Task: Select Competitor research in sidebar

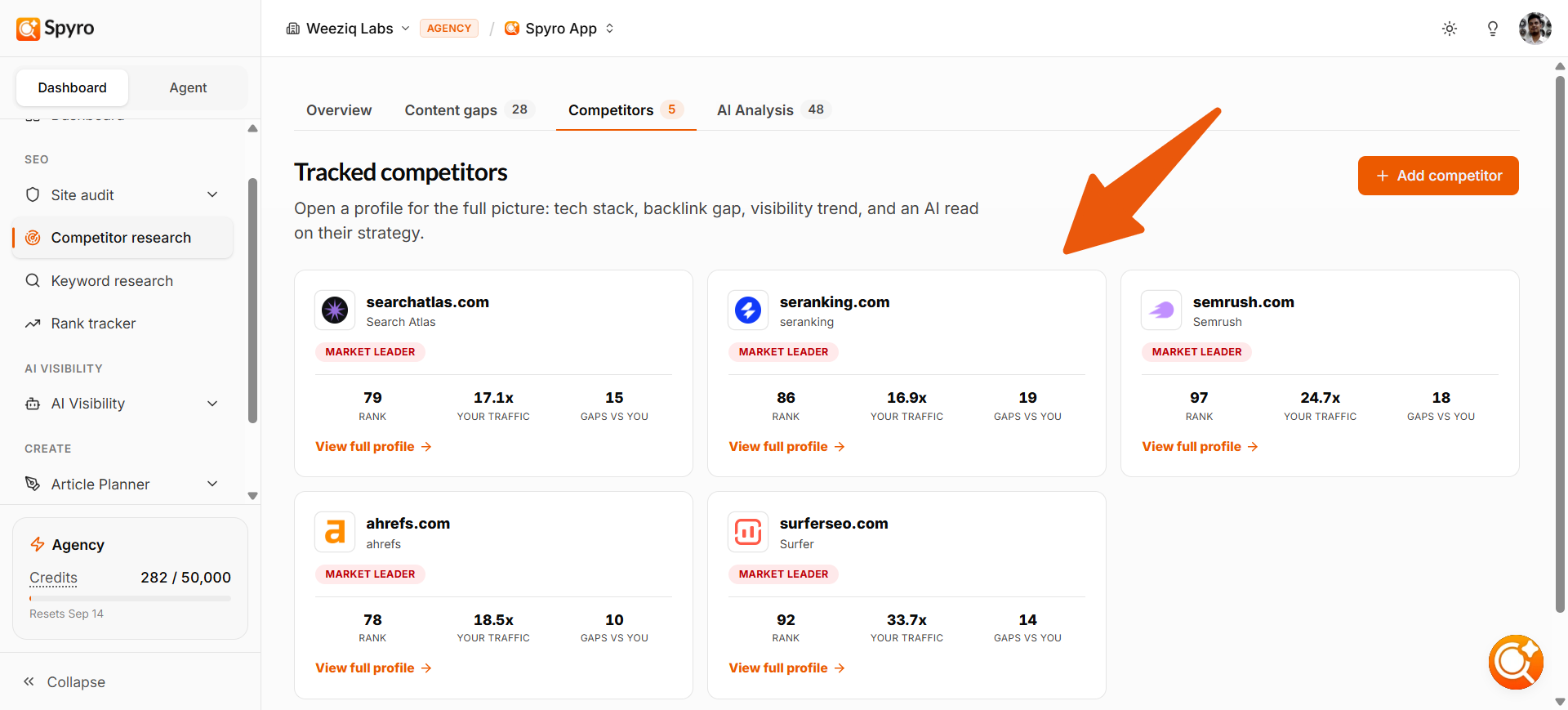Action: coord(122,238)
